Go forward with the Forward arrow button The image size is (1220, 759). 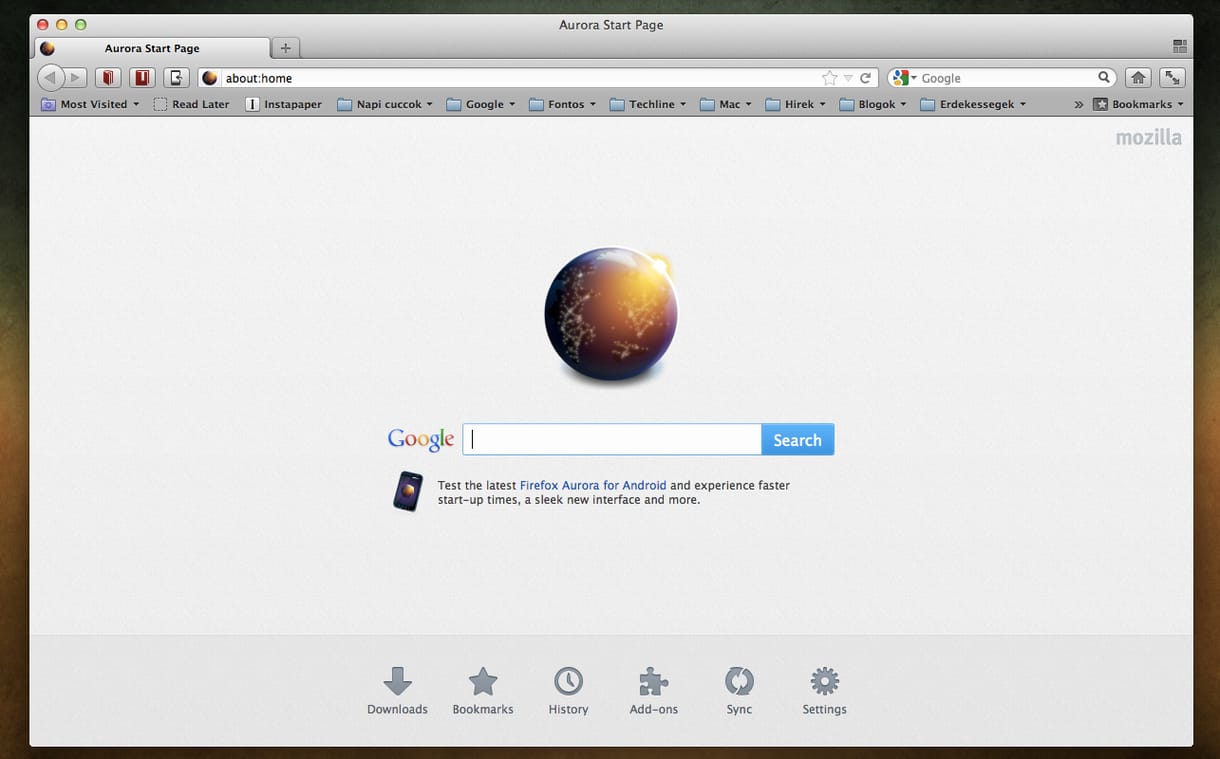pyautogui.click(x=75, y=78)
